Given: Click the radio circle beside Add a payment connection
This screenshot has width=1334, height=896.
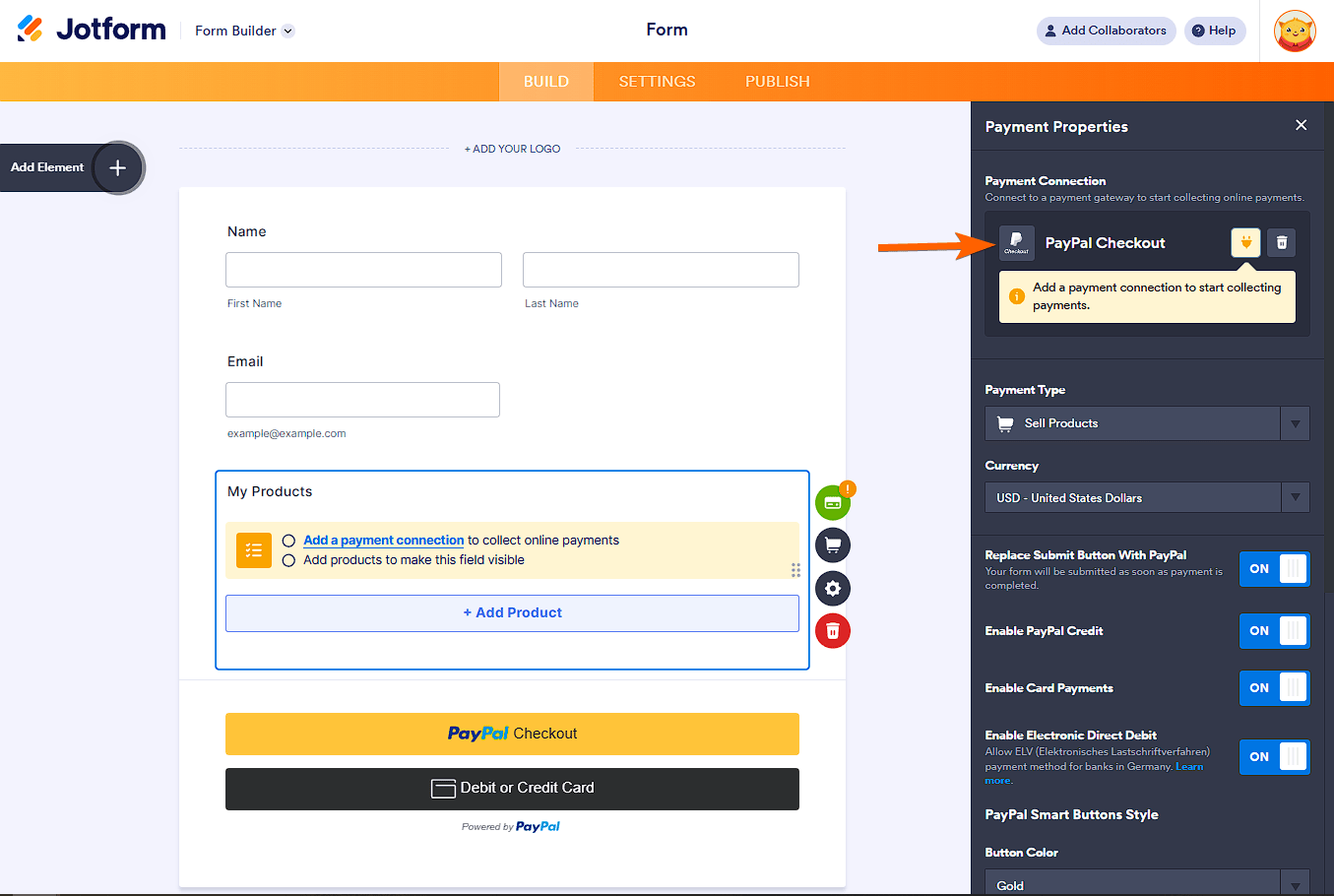Looking at the screenshot, I should tap(288, 541).
